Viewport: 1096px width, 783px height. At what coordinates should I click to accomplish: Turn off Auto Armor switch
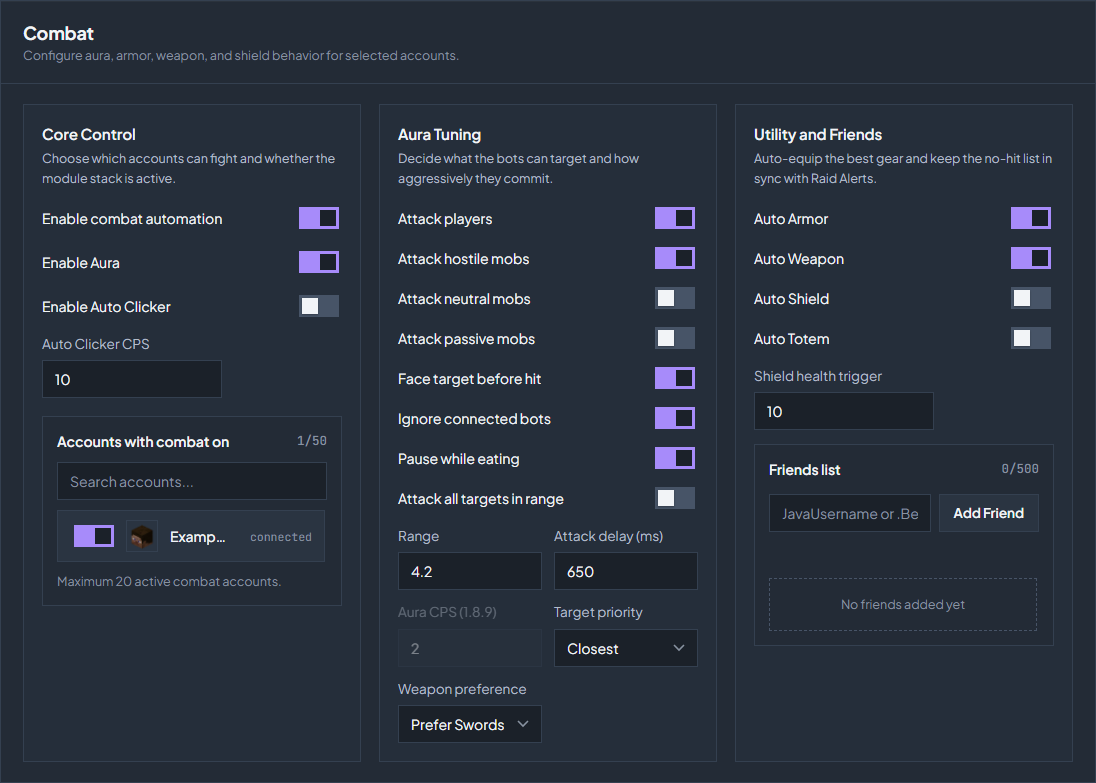coord(1030,218)
